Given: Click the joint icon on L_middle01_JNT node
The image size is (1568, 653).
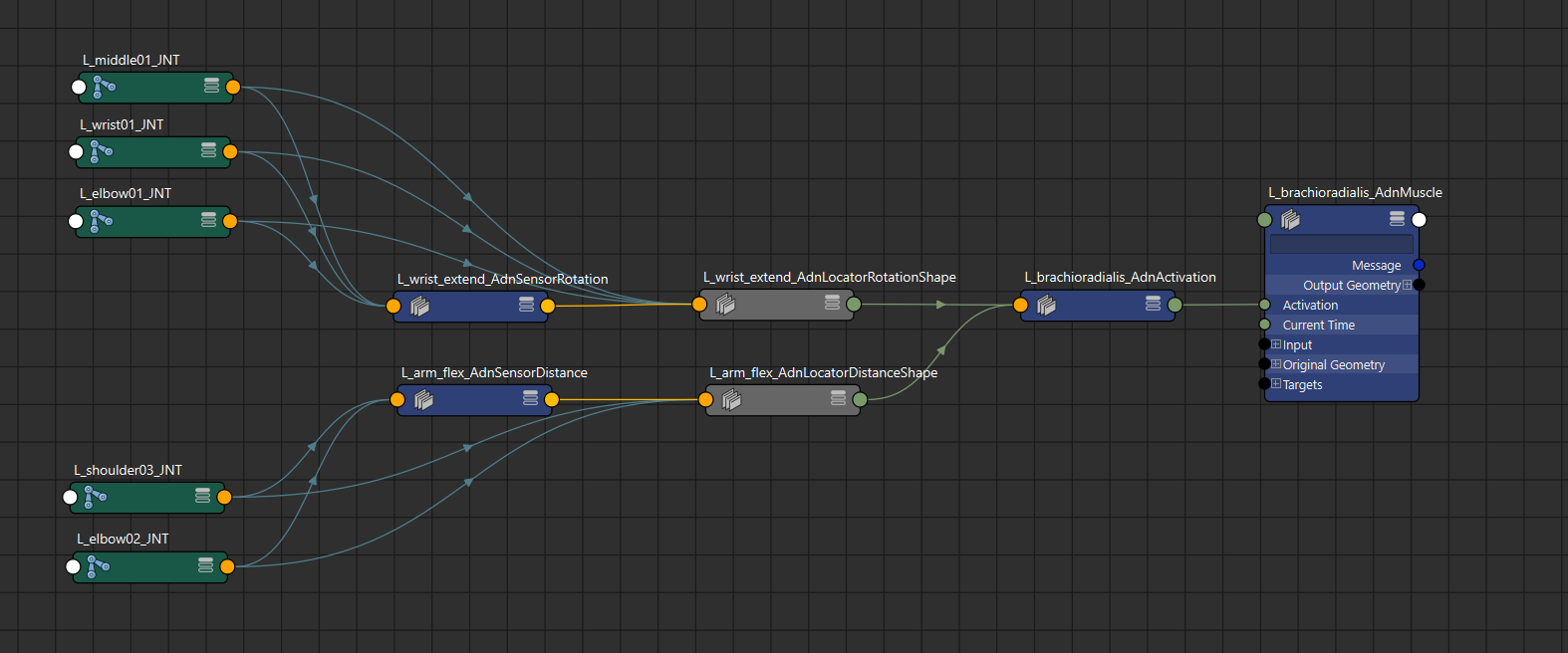Looking at the screenshot, I should pyautogui.click(x=104, y=88).
